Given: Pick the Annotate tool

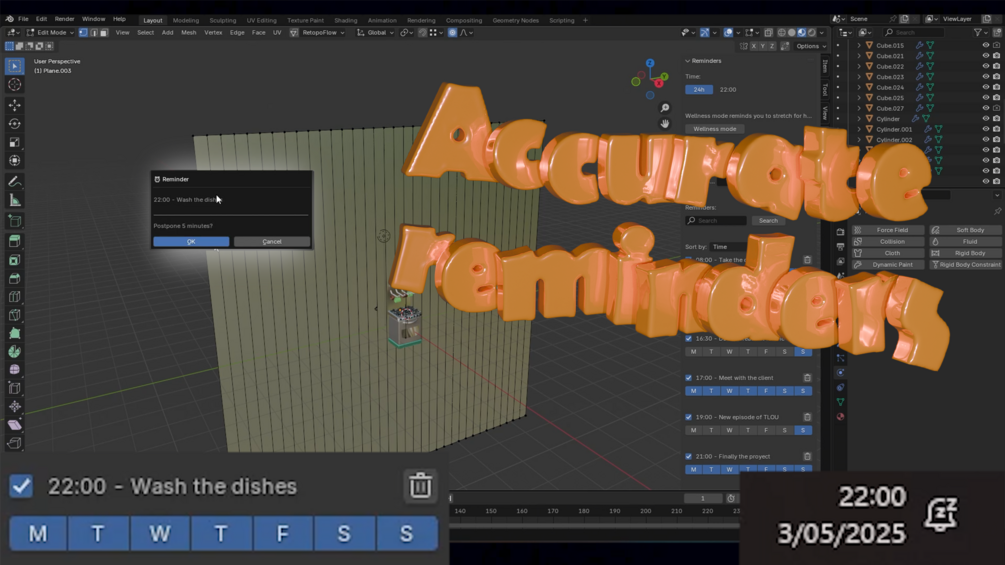Looking at the screenshot, I should (x=15, y=182).
